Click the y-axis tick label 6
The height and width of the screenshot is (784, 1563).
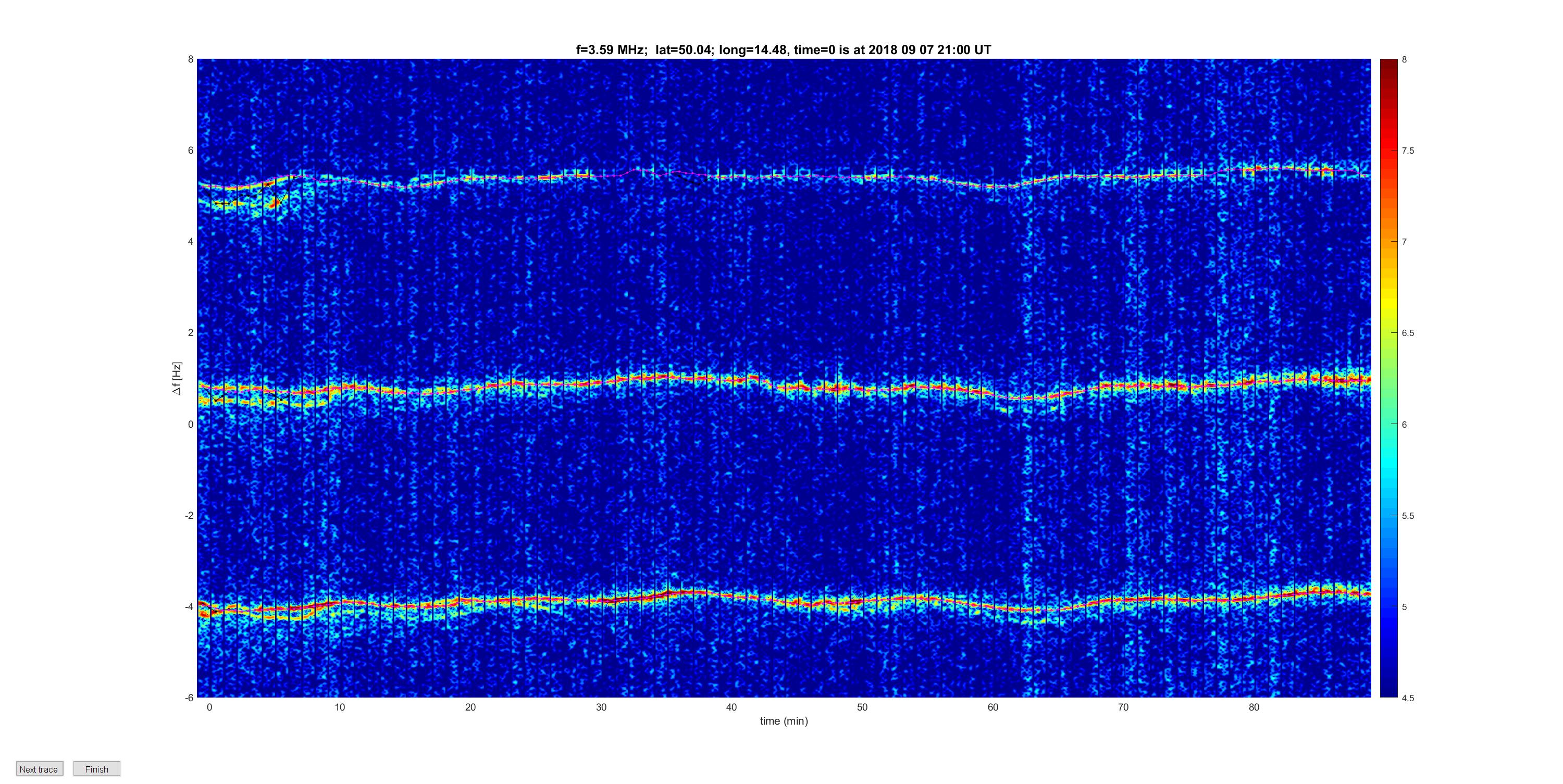point(191,151)
